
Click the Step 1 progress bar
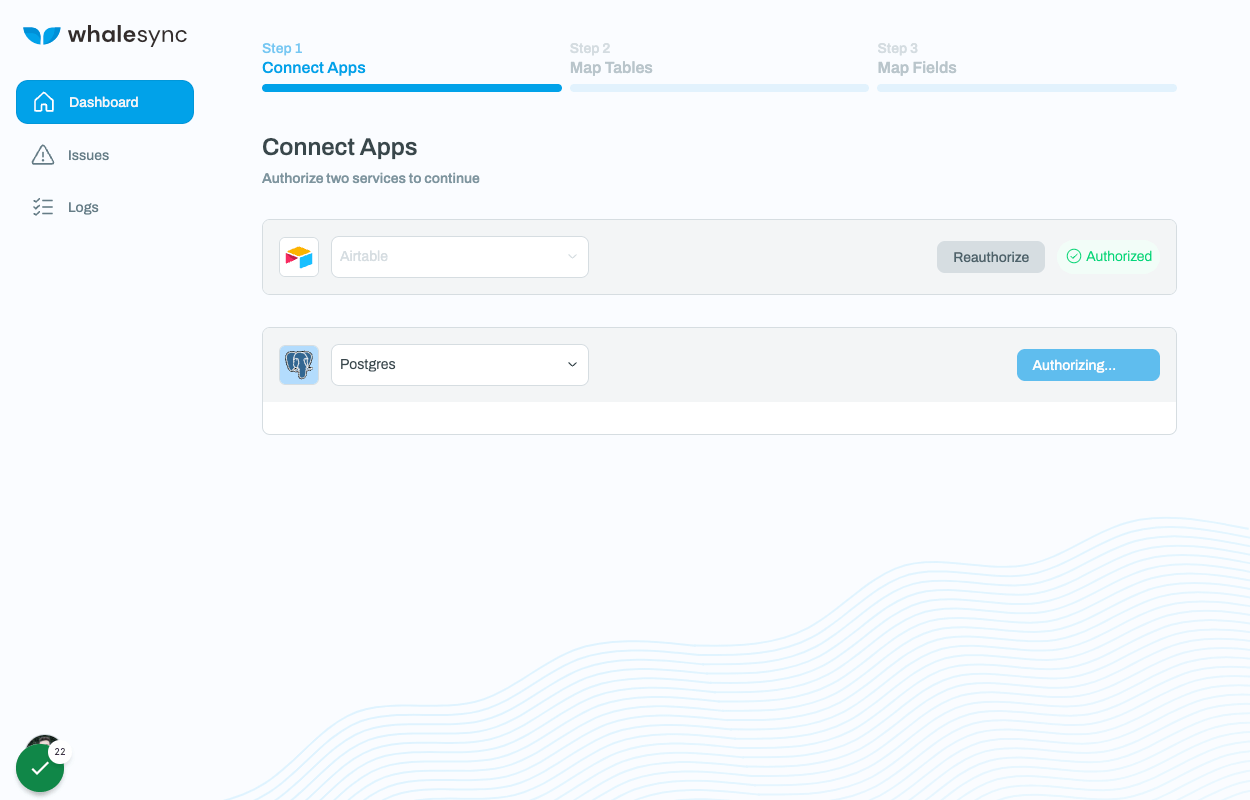coord(411,88)
